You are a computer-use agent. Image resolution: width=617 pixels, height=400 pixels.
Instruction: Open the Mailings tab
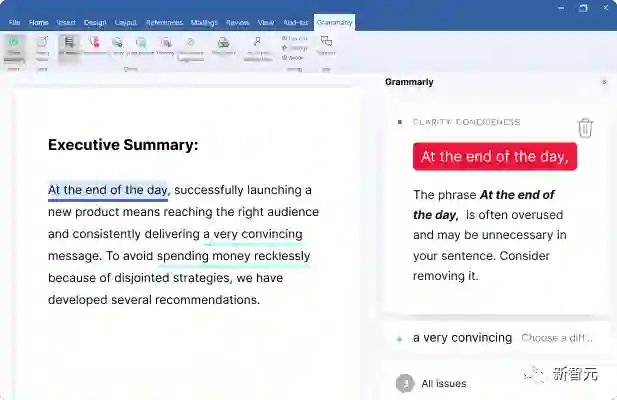click(204, 23)
